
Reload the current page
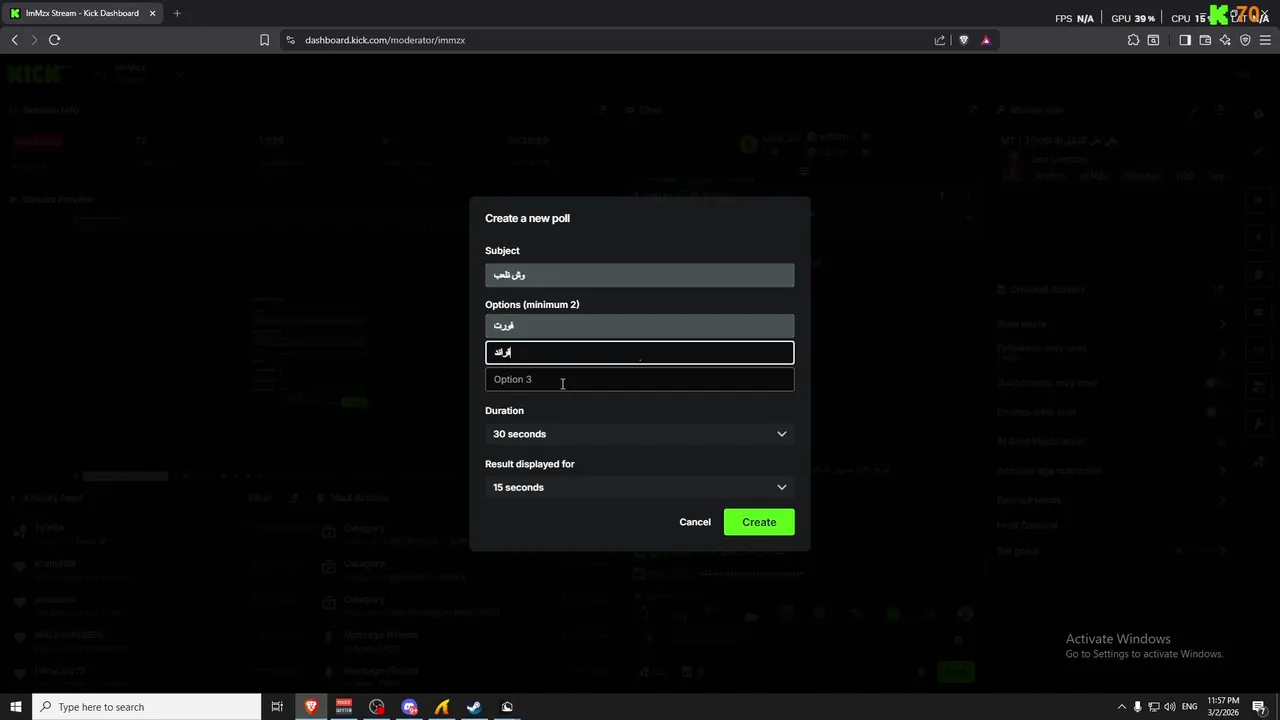pos(55,40)
